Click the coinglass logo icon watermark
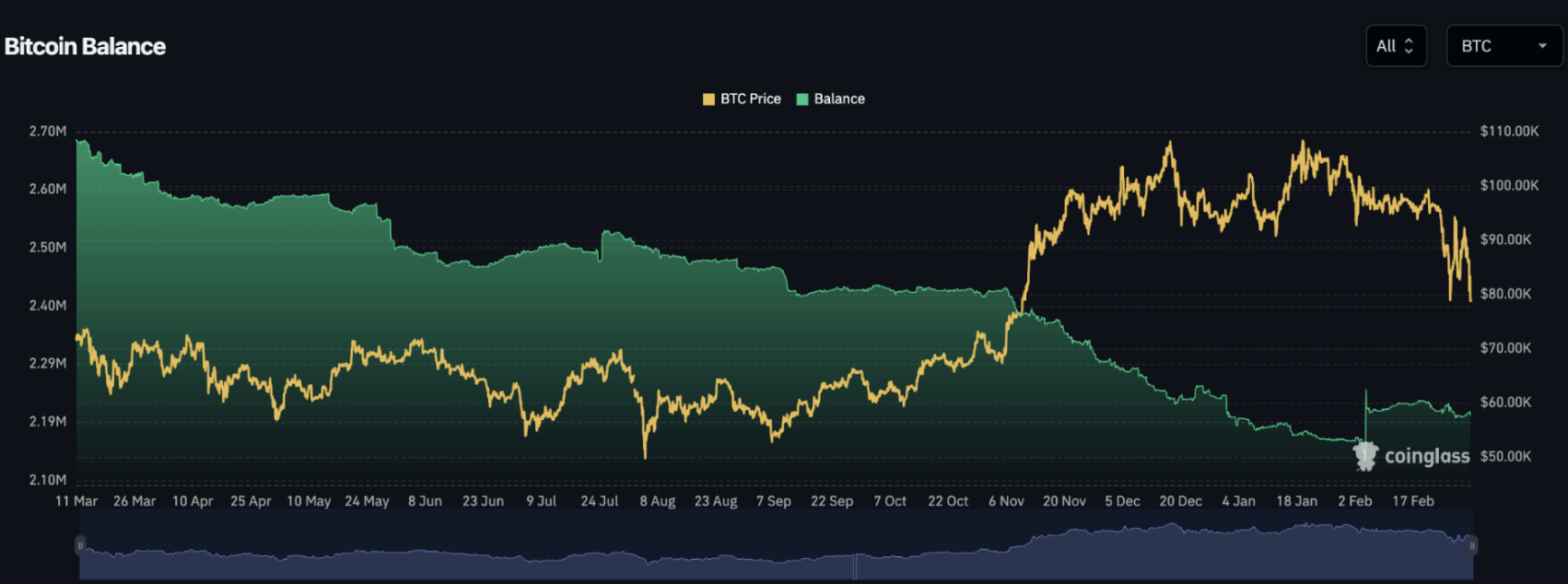This screenshot has width=1568, height=584. coord(1365,456)
